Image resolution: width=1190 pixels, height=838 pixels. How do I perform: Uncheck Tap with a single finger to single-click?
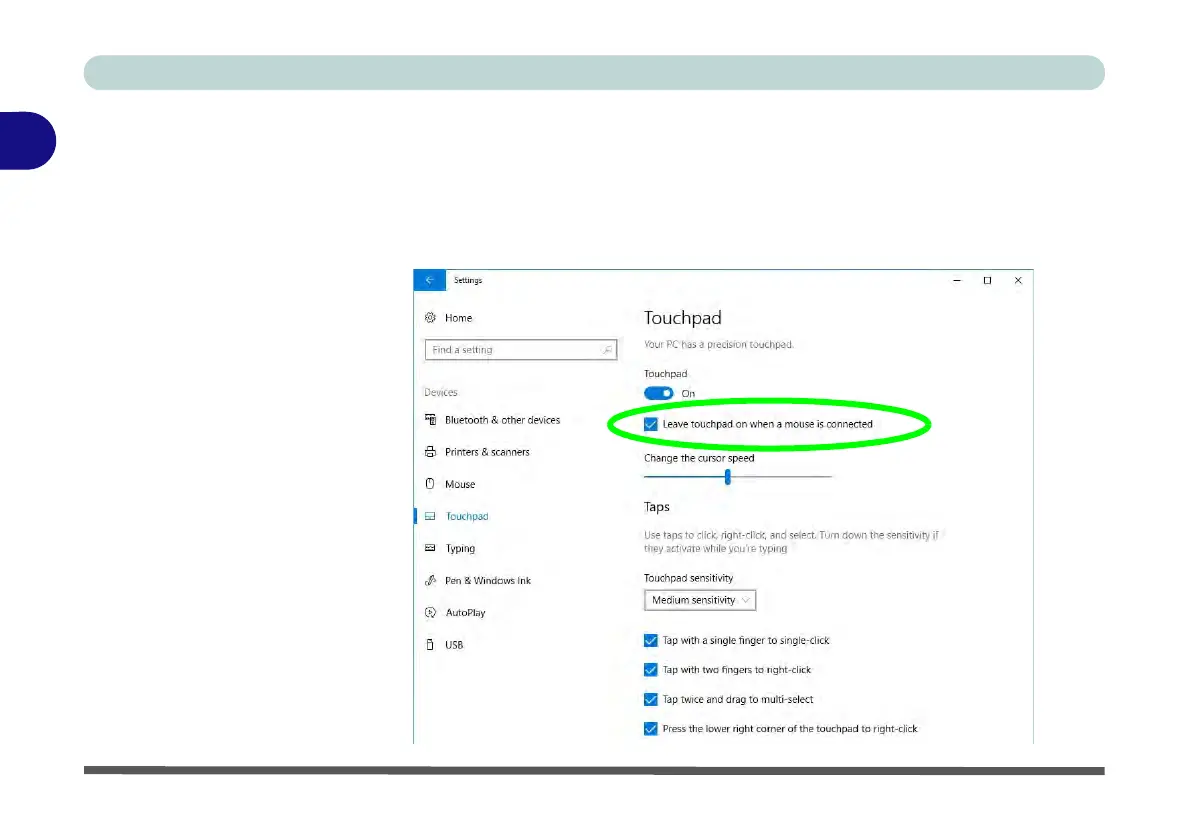click(650, 641)
